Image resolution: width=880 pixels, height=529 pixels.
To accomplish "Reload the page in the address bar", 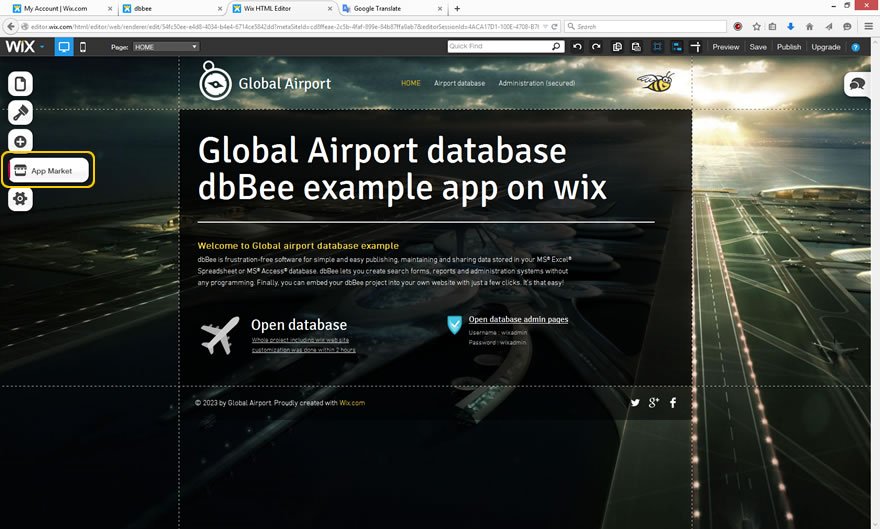I will click(x=554, y=26).
